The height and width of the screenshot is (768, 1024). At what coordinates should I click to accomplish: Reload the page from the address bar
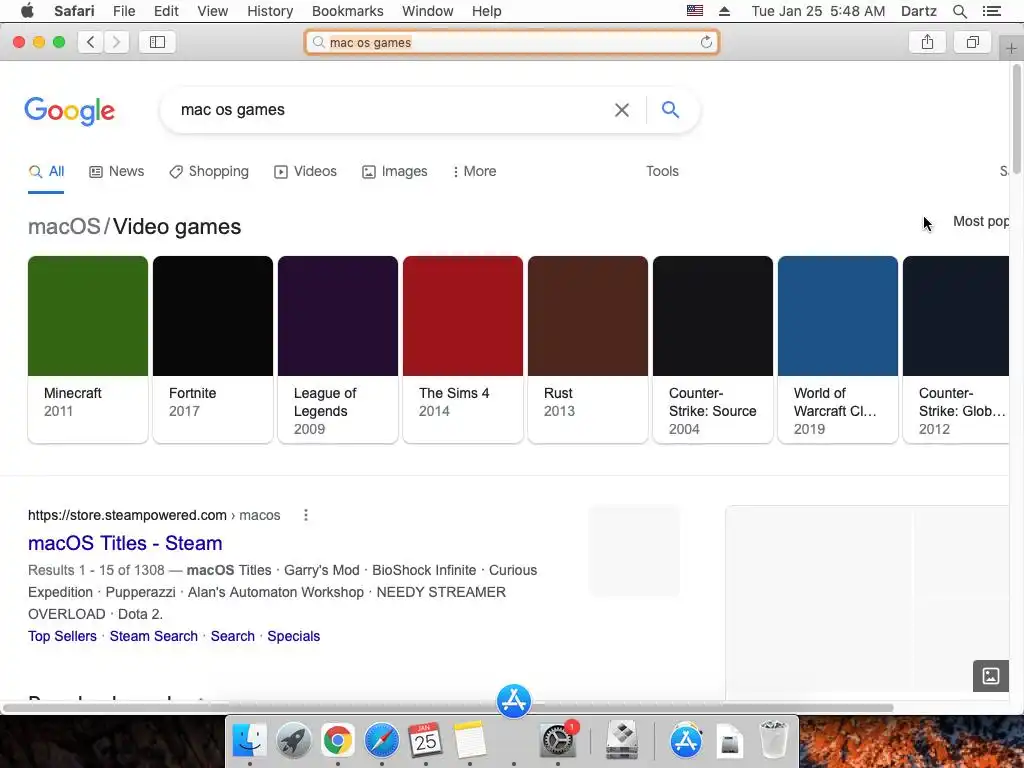pyautogui.click(x=706, y=42)
